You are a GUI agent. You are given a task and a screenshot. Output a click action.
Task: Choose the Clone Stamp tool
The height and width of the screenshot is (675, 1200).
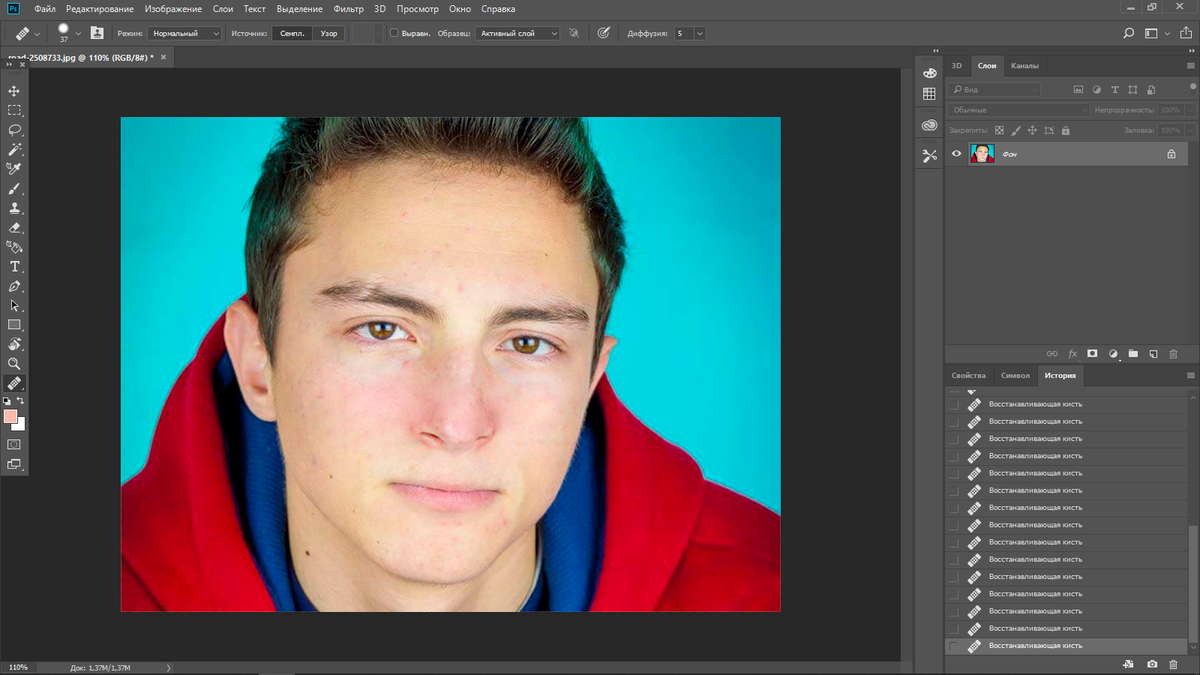pos(14,208)
